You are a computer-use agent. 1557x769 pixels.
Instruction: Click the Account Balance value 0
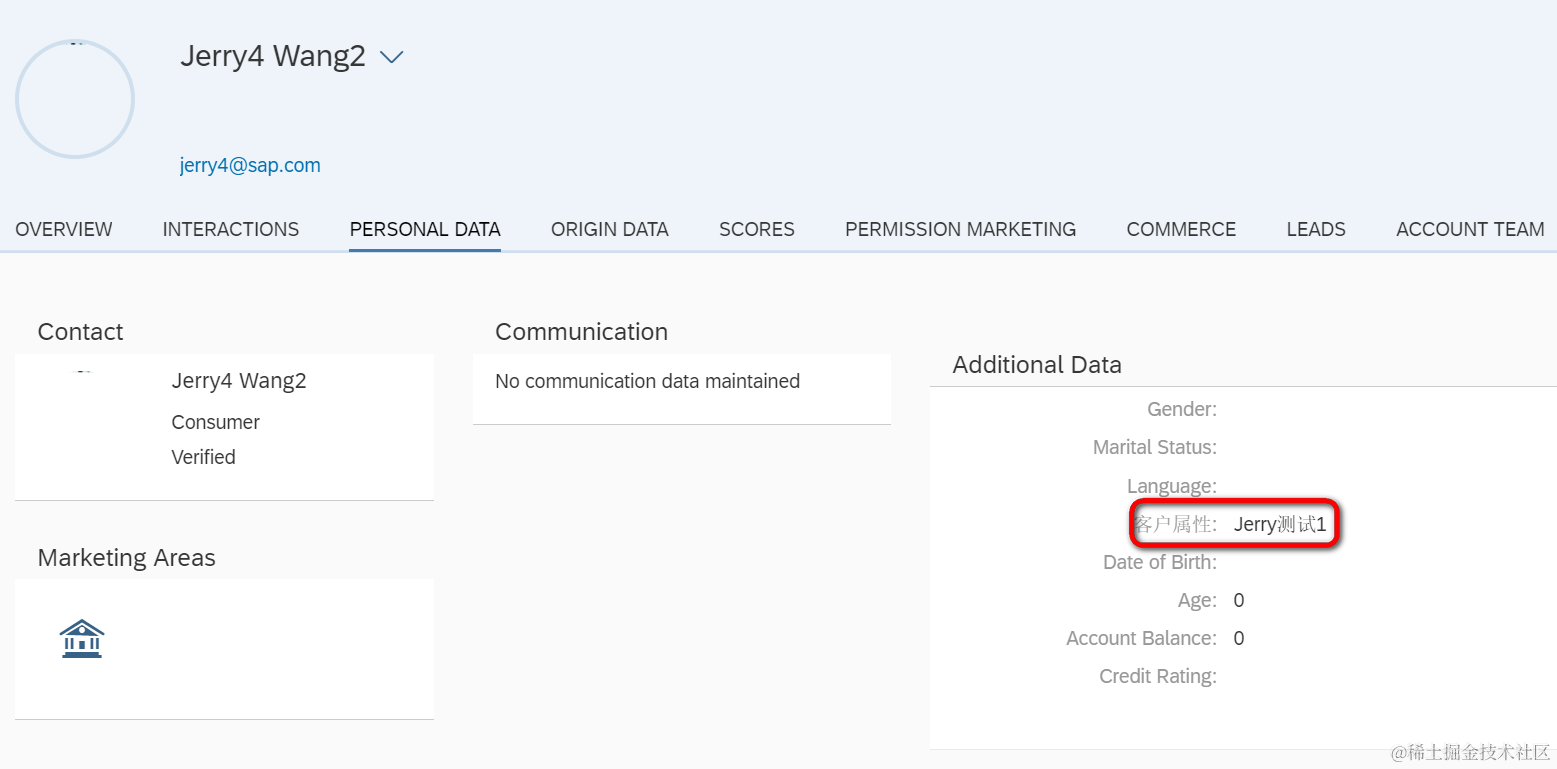point(1239,638)
